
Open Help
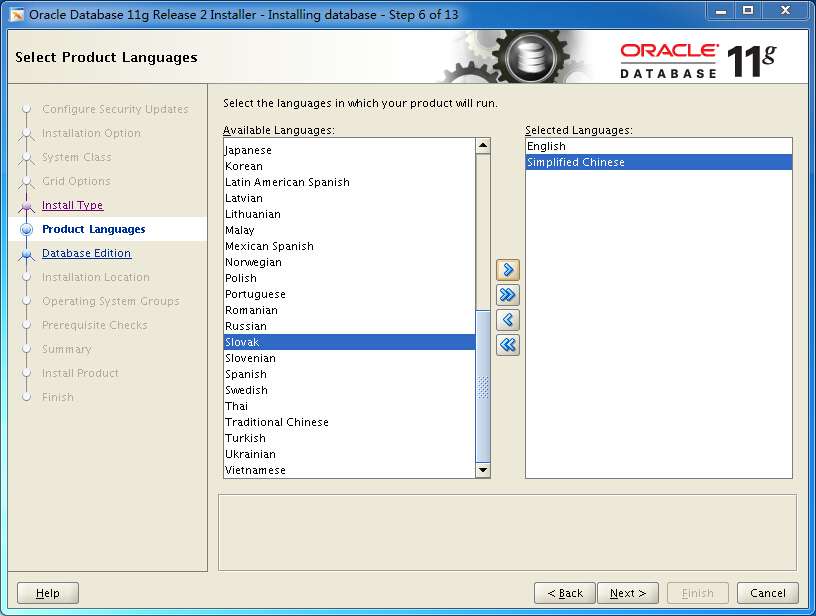coord(47,592)
